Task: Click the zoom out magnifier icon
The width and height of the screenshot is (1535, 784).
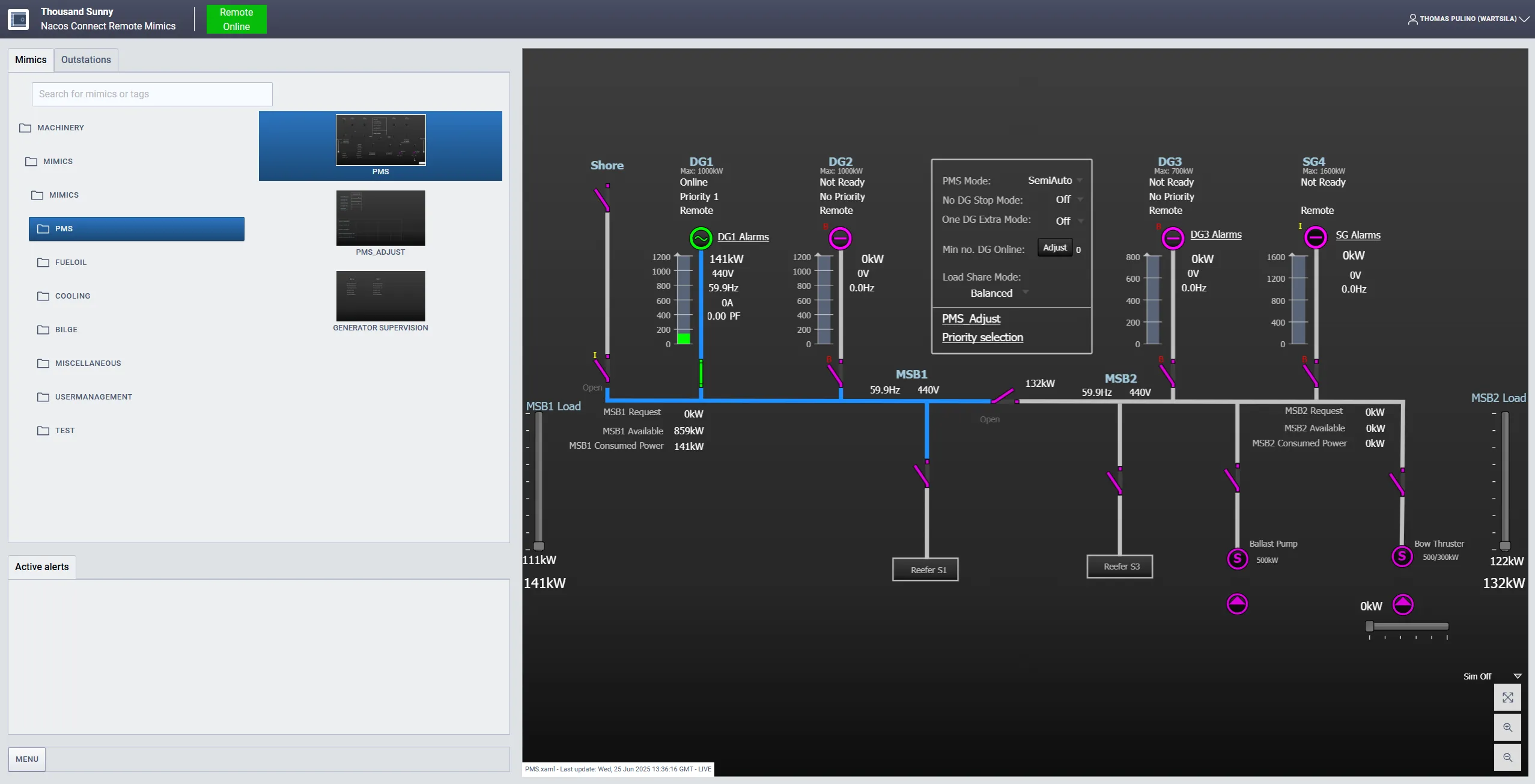Action: tap(1507, 758)
